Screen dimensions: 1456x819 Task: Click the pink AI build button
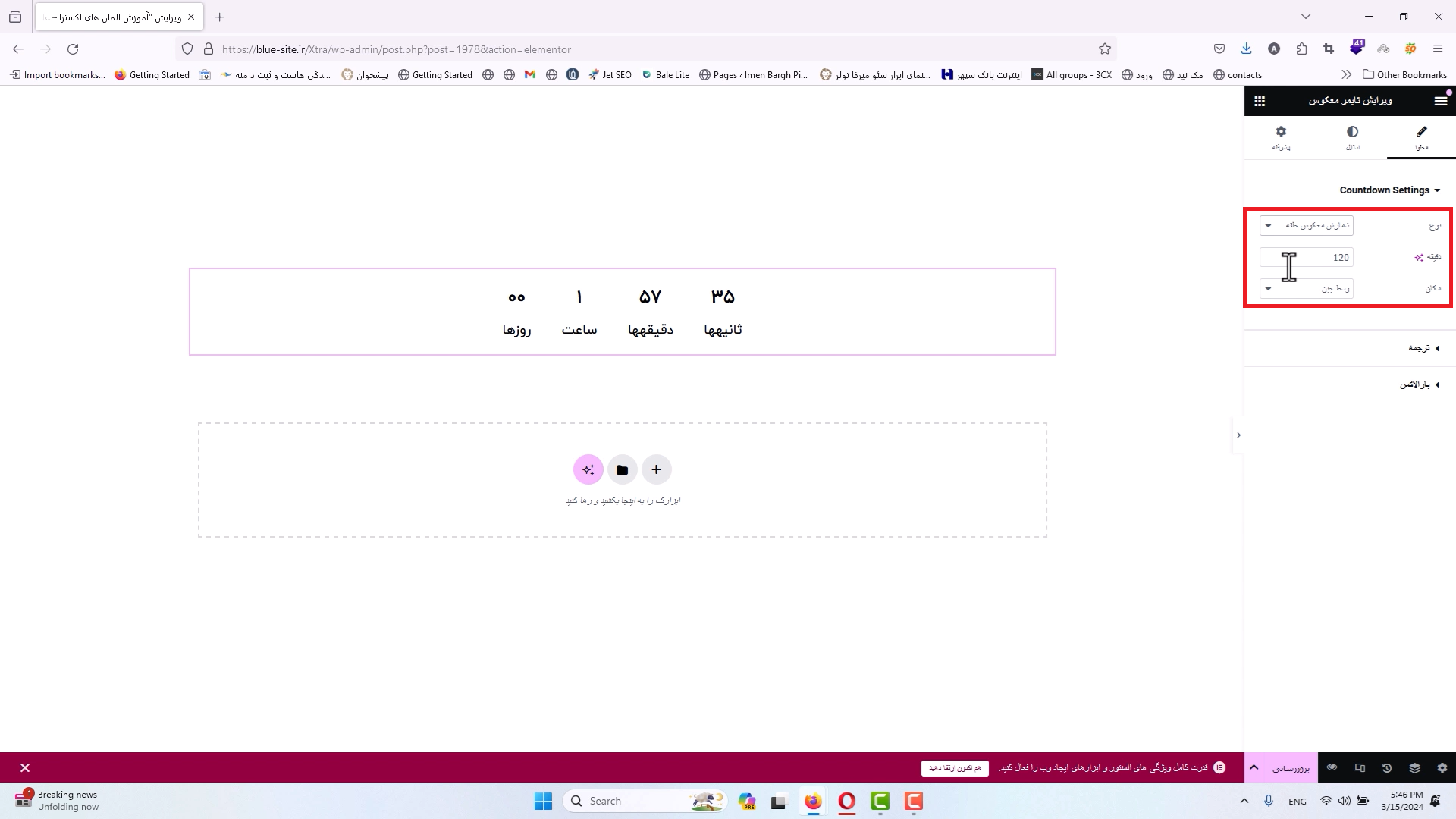[x=588, y=469]
